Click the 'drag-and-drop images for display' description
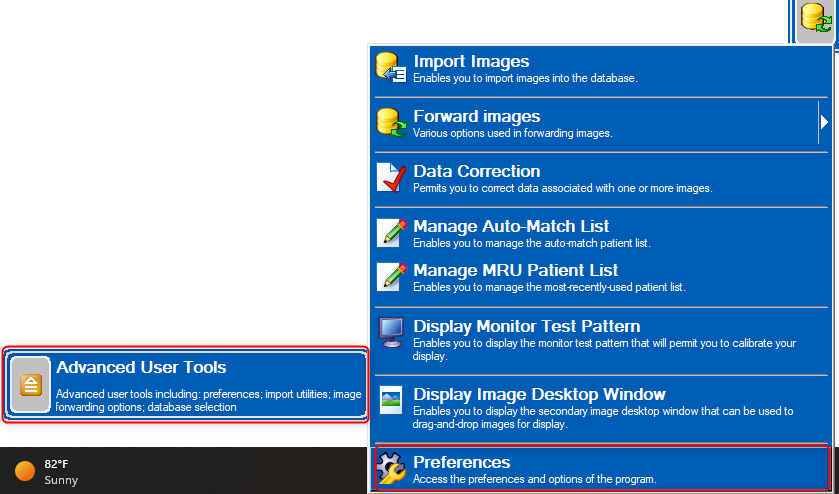Screen dimensions: 839x494 pos(602,418)
